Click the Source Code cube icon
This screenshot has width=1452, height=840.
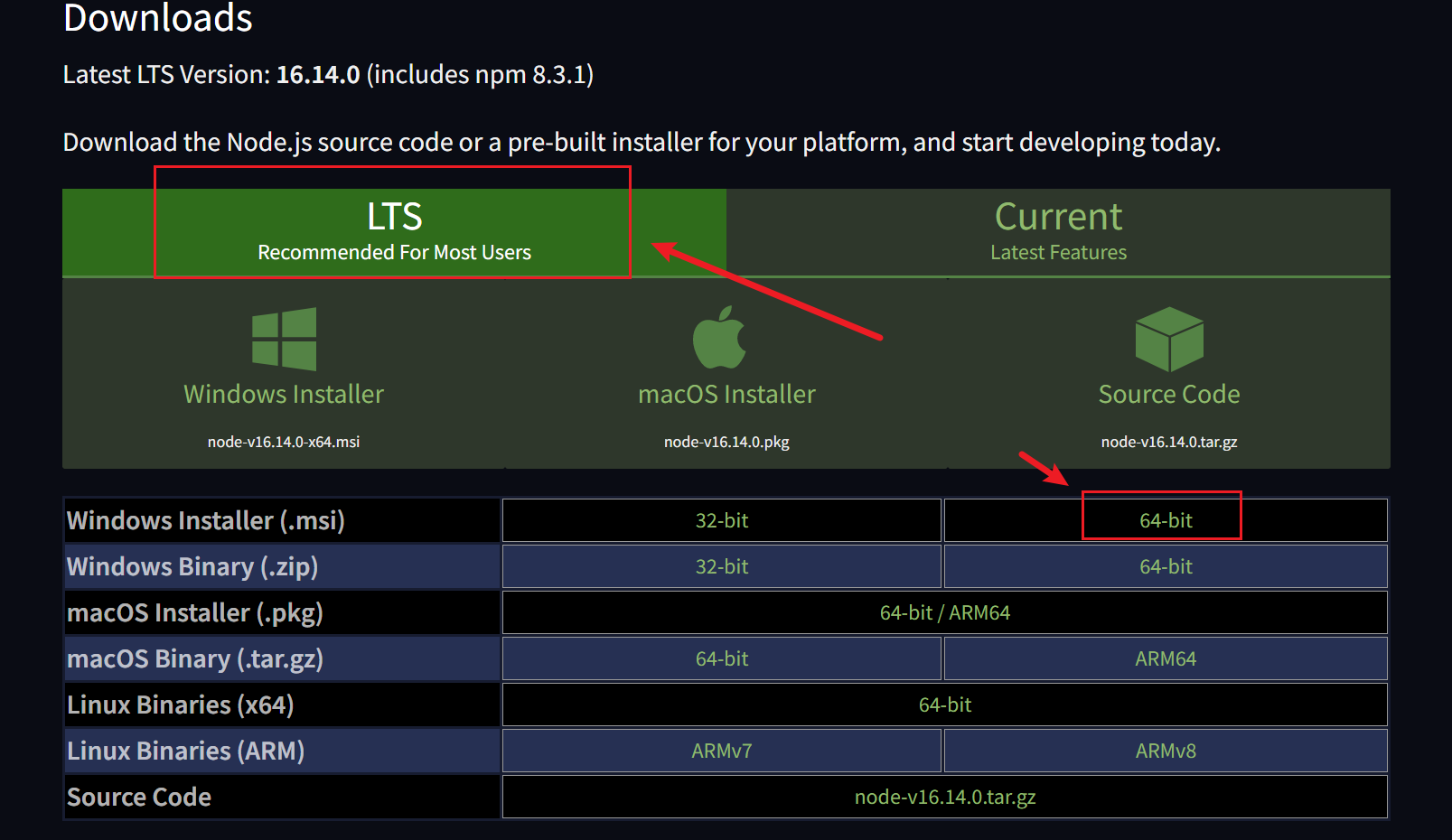click(1169, 339)
